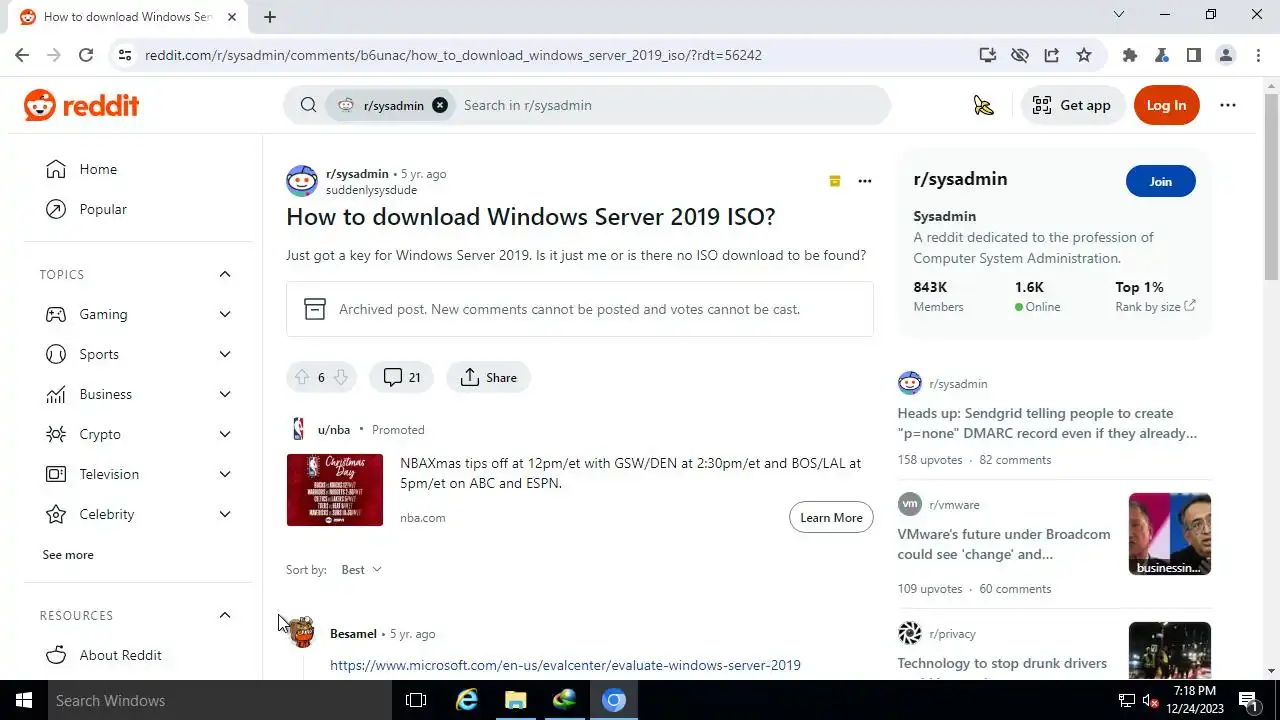The height and width of the screenshot is (720, 1280).
Task: Collapse the RESOURCES section
Action: [225, 615]
